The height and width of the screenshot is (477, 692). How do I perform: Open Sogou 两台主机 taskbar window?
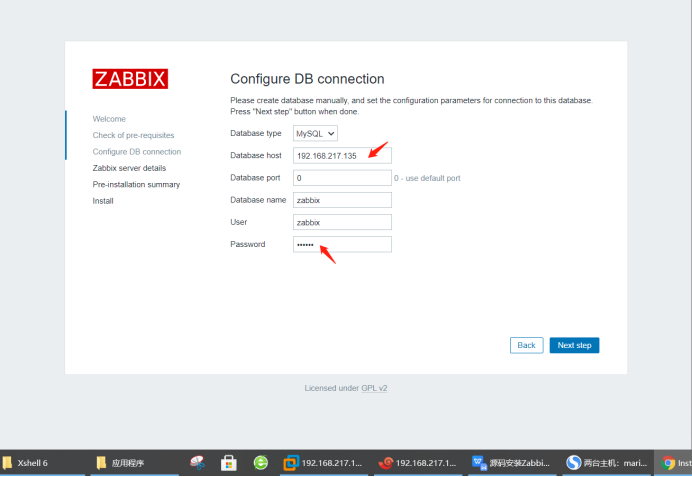click(606, 463)
